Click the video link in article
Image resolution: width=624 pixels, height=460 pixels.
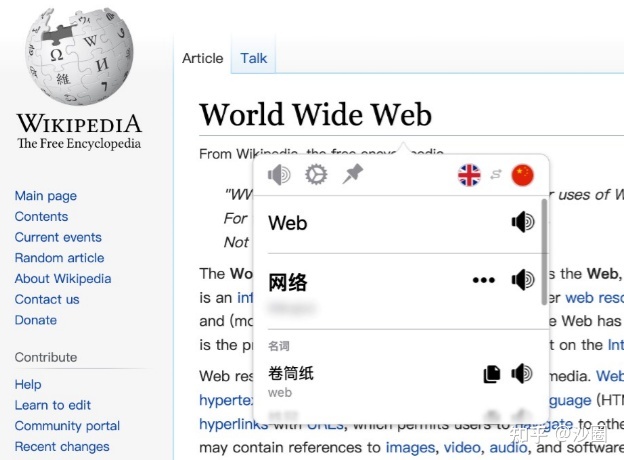point(462,448)
